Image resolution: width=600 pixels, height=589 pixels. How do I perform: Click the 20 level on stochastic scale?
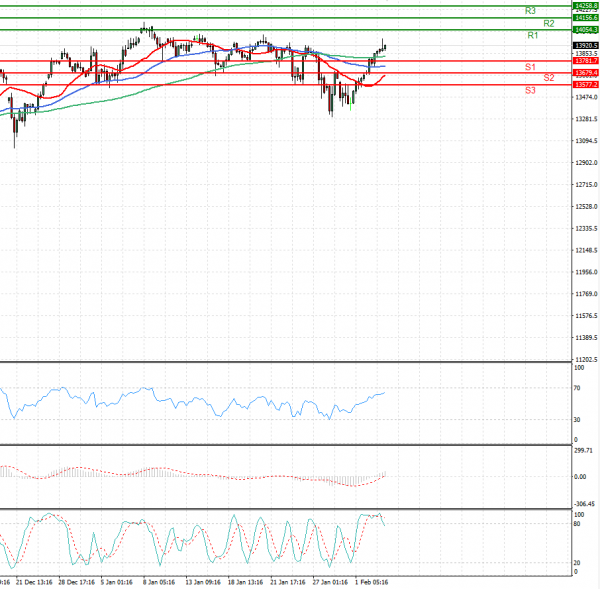(577, 563)
